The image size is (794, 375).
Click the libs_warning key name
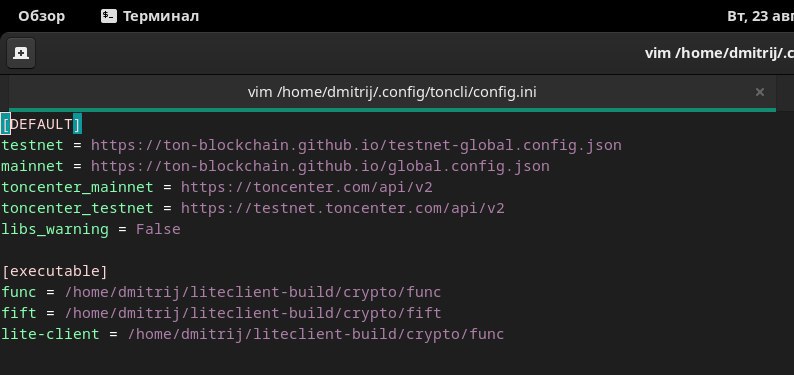pyautogui.click(x=55, y=230)
